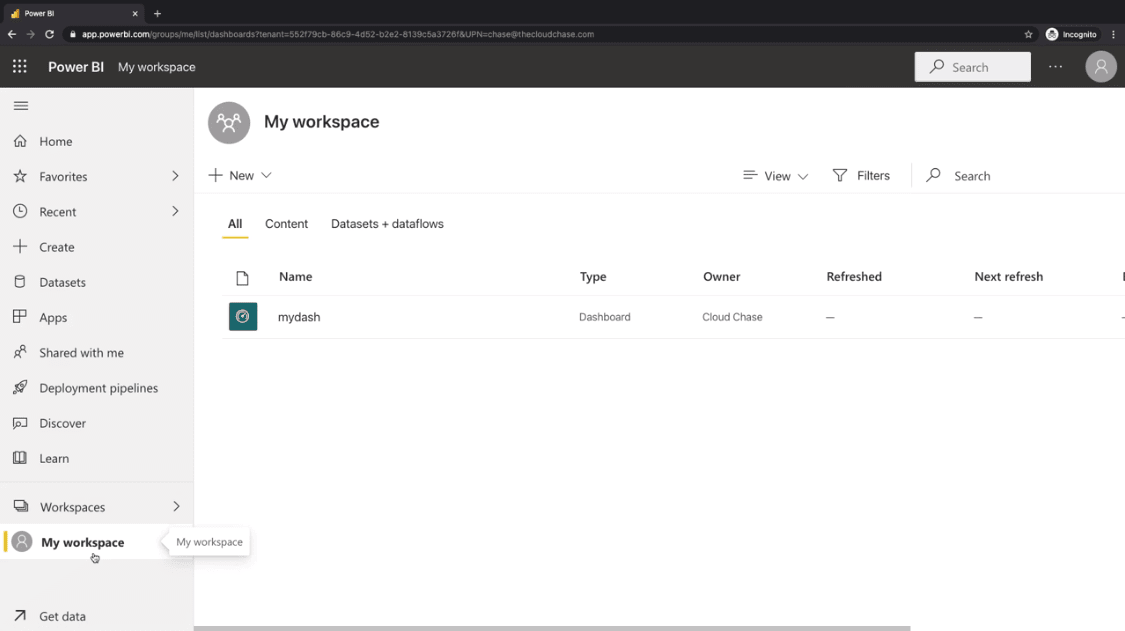The image size is (1125, 631).
Task: Bookmark this page with the star icon
Action: (x=1028, y=34)
